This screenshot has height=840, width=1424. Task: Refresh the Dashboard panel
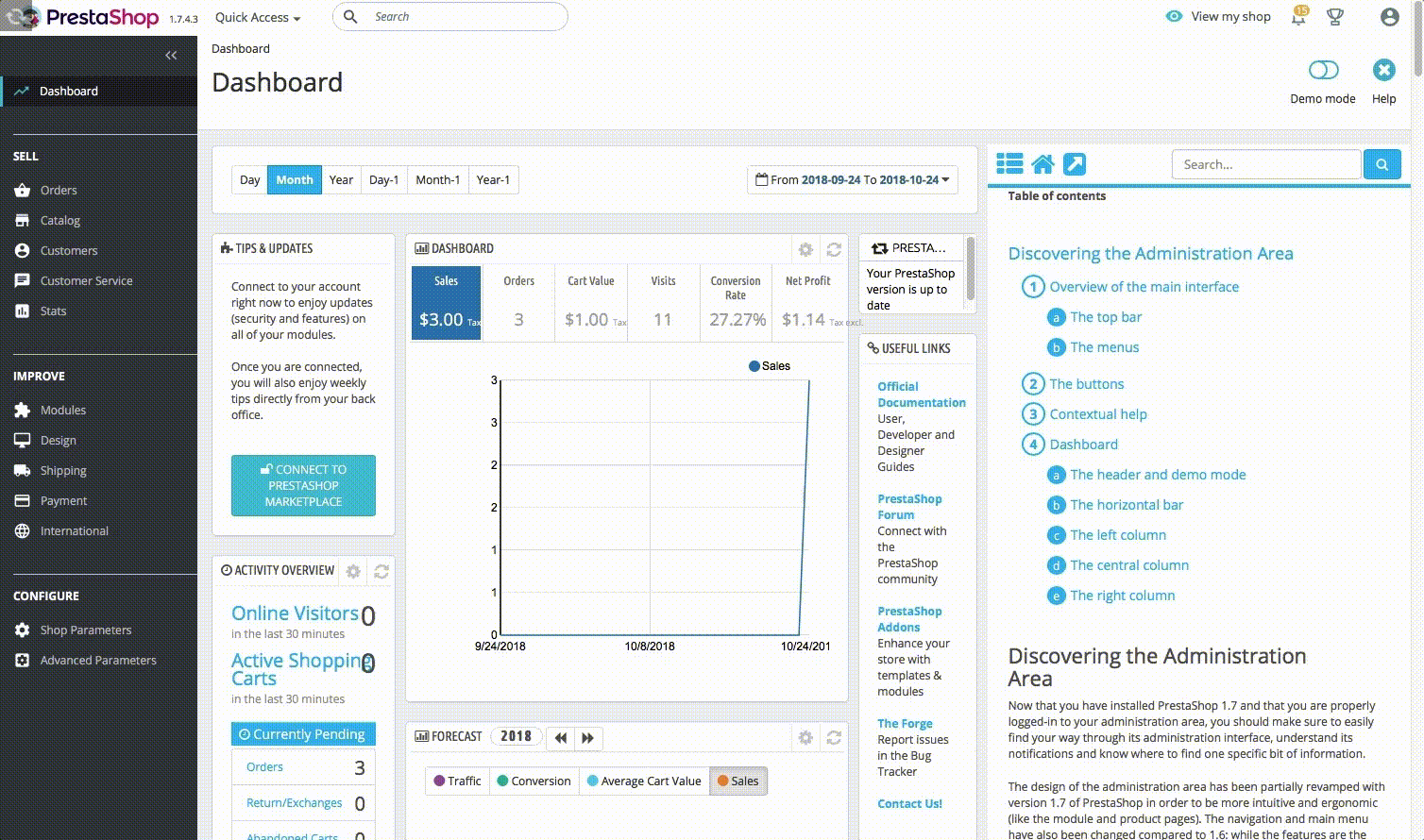coord(834,249)
